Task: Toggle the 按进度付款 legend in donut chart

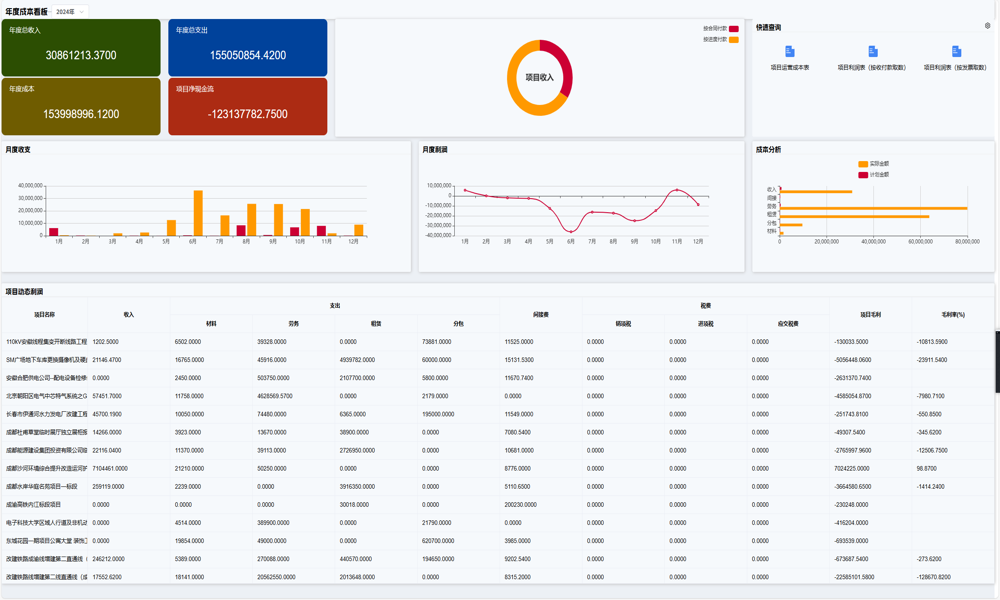Action: point(733,40)
